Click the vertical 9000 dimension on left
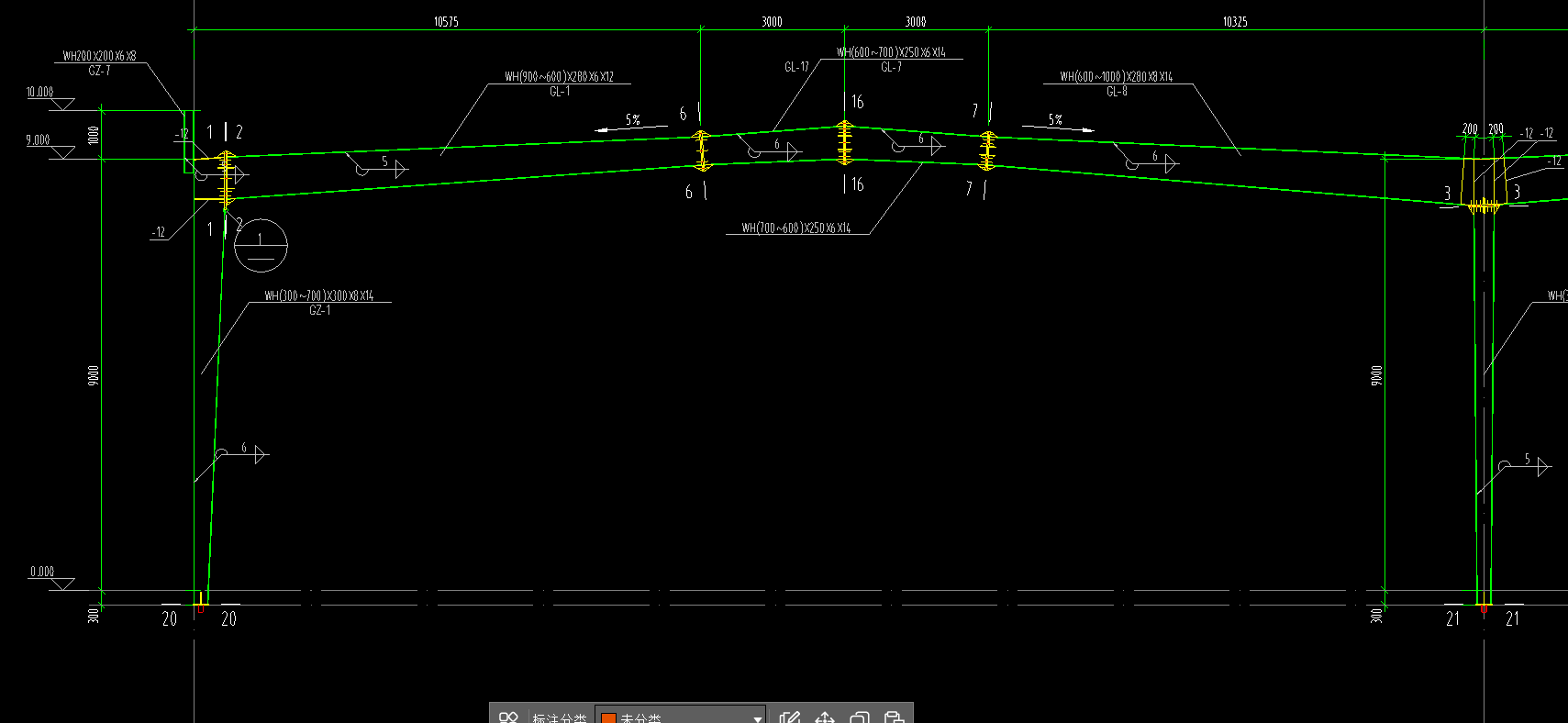Viewport: 1568px width, 723px height. [x=94, y=374]
